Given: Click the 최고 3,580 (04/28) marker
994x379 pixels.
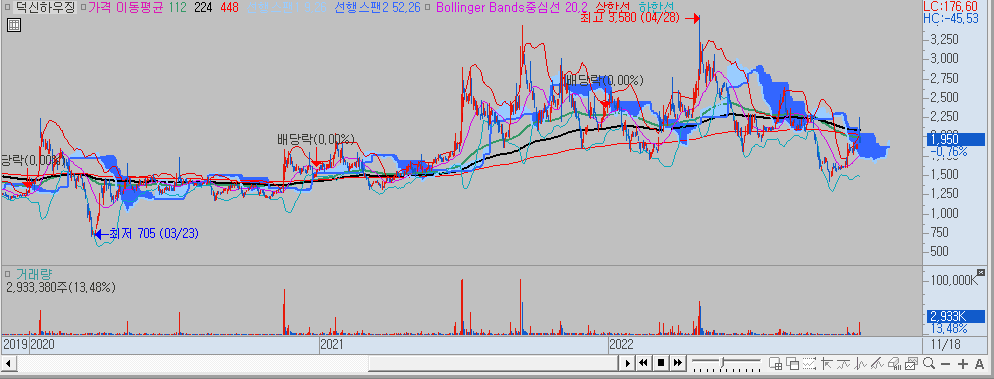Looking at the screenshot, I should tap(640, 18).
